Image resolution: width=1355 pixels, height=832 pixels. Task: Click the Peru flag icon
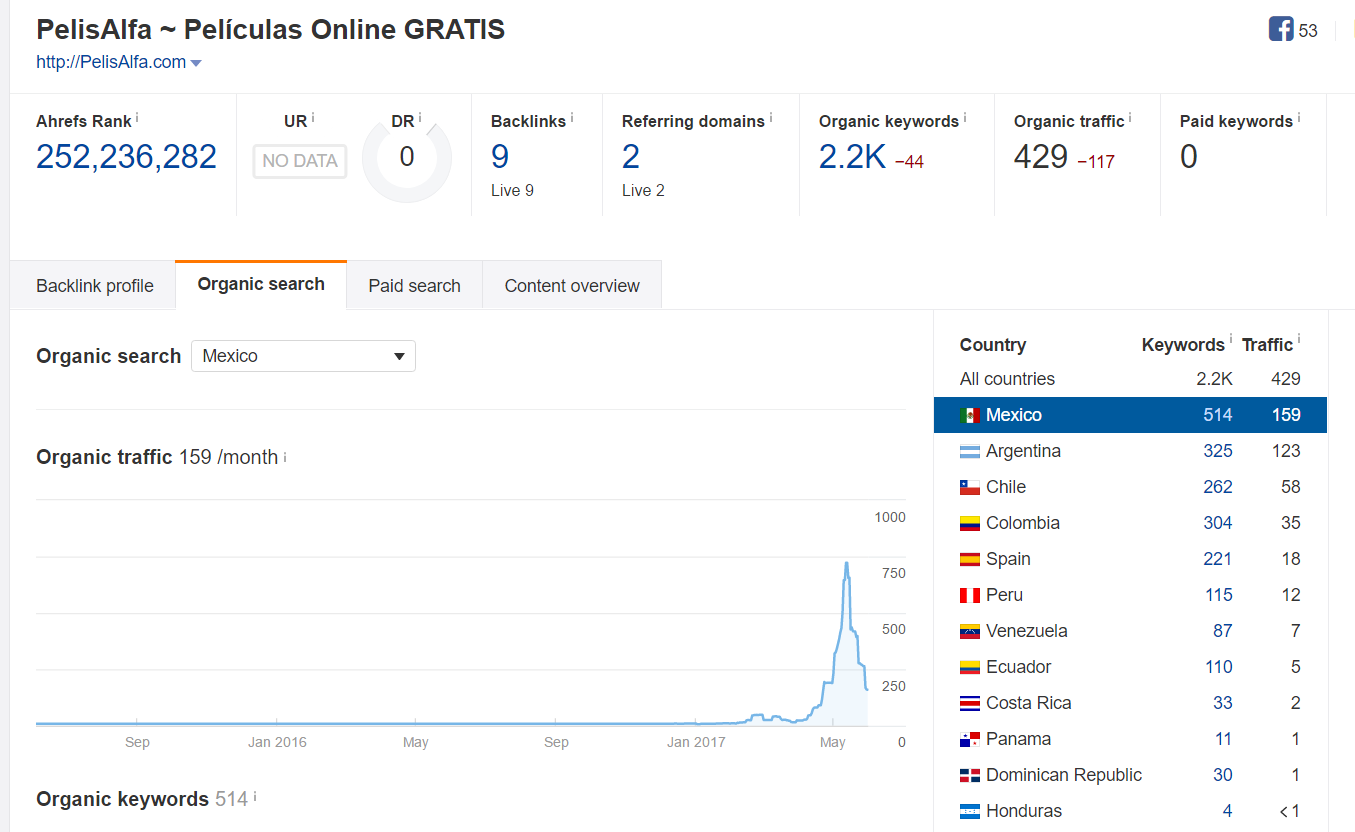point(969,595)
